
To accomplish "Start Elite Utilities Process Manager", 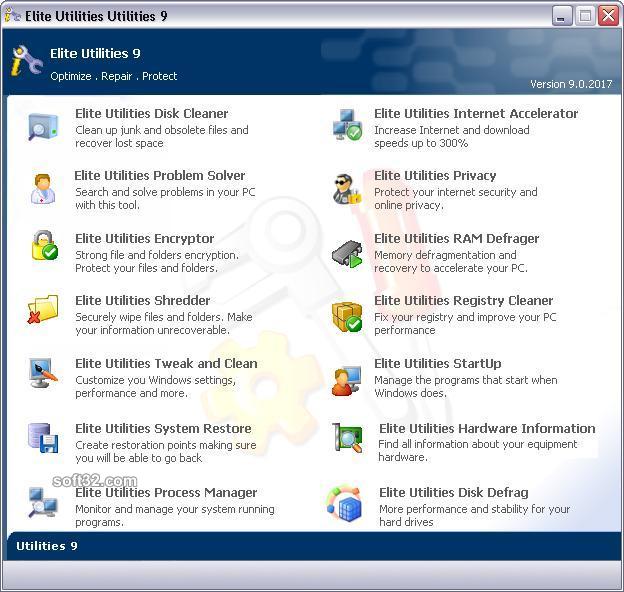I will [166, 493].
